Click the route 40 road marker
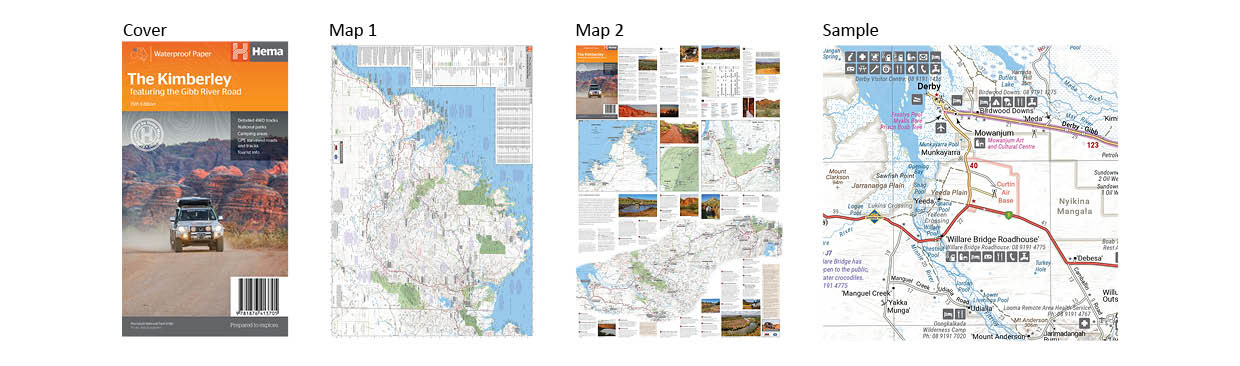Image resolution: width=1240 pixels, height=366 pixels. coord(974,166)
